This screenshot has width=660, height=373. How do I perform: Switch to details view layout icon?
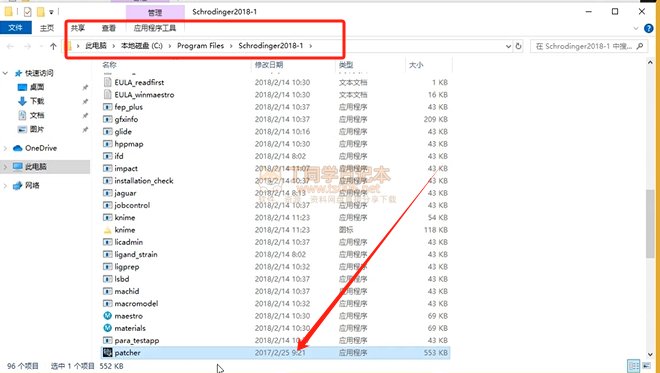633,366
